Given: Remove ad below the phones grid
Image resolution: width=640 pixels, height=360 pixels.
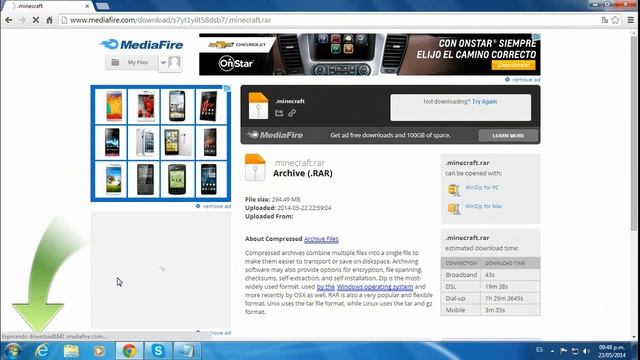Looking at the screenshot, I should pyautogui.click(x=213, y=206).
